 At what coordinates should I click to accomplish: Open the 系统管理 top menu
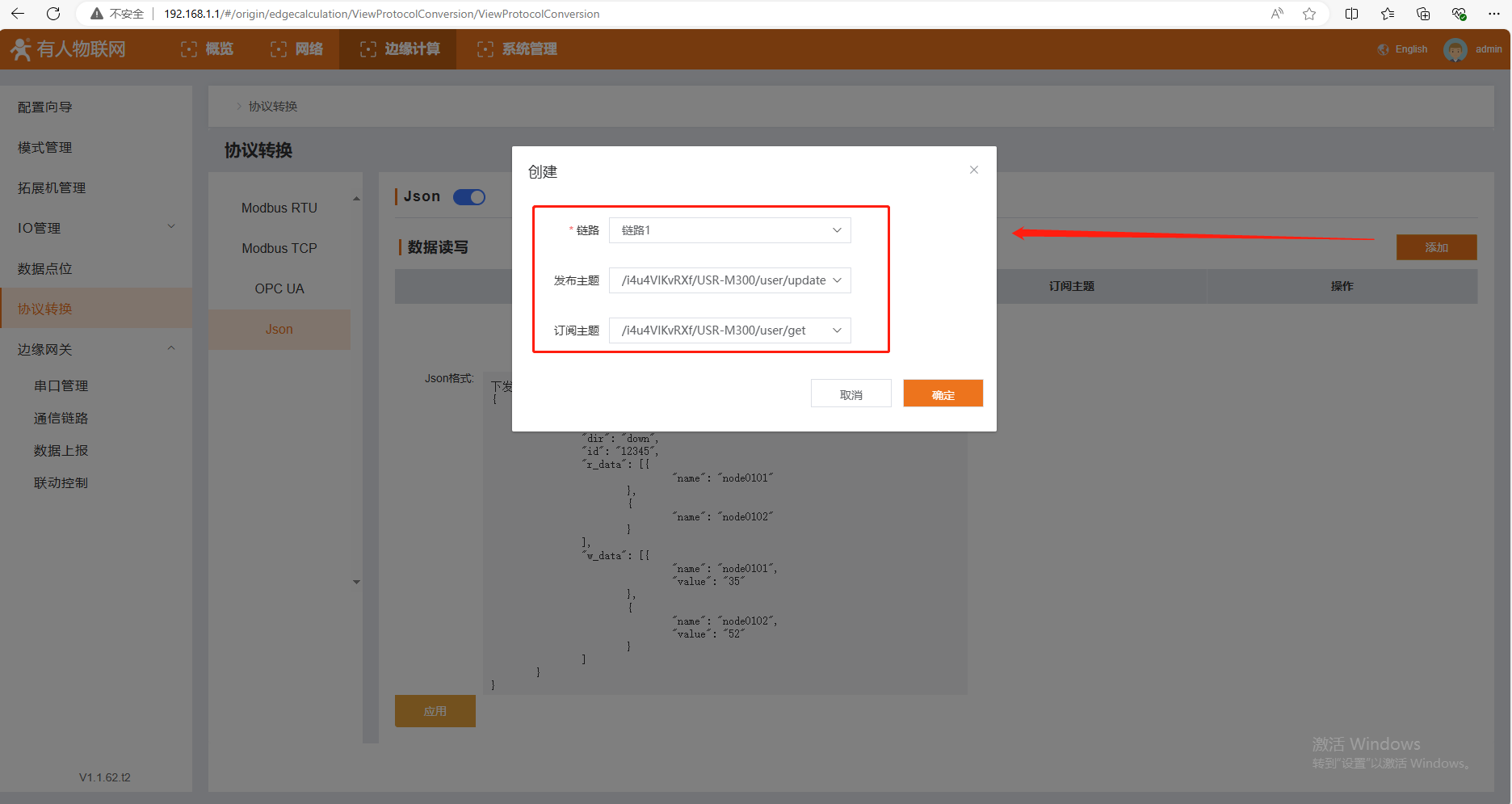[517, 49]
